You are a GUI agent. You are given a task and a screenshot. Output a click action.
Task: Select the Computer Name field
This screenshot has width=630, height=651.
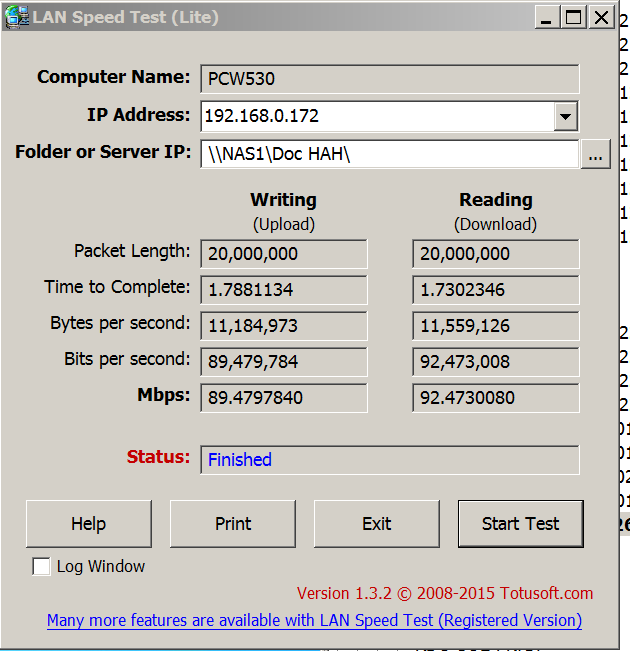click(389, 79)
